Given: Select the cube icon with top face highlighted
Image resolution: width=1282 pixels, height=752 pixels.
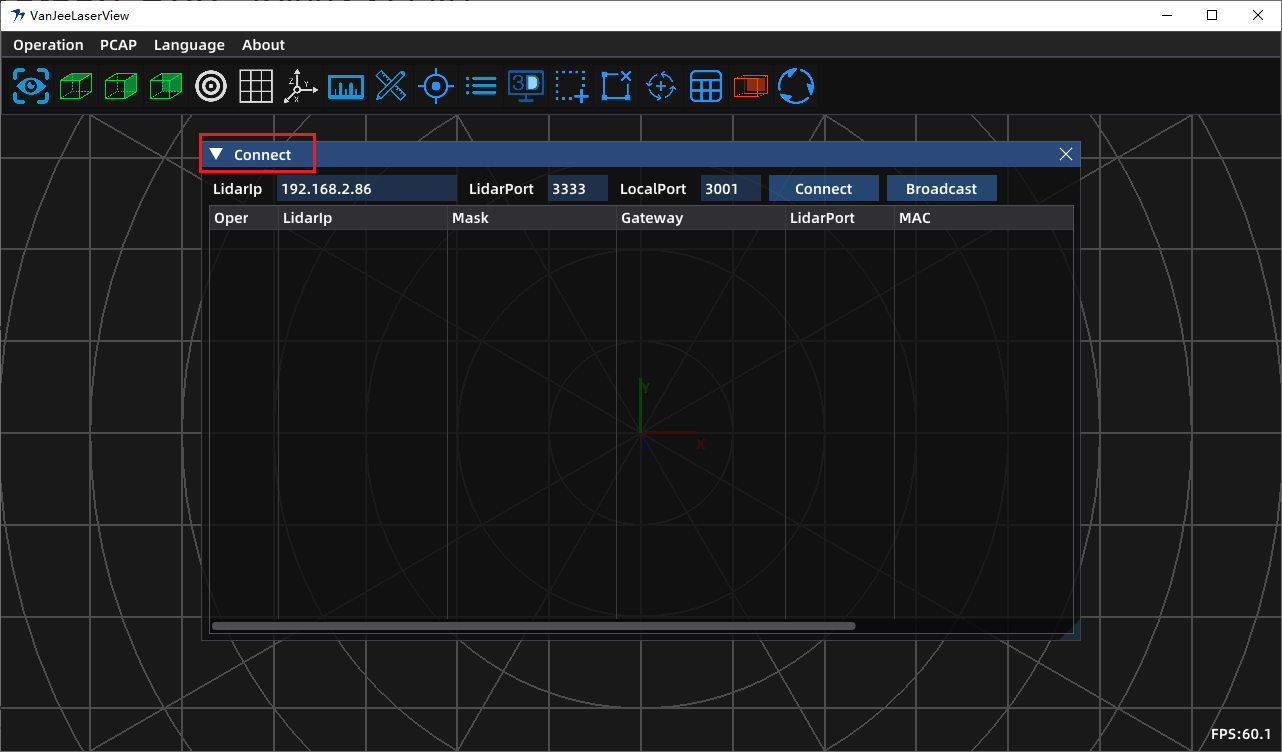Looking at the screenshot, I should 76,86.
